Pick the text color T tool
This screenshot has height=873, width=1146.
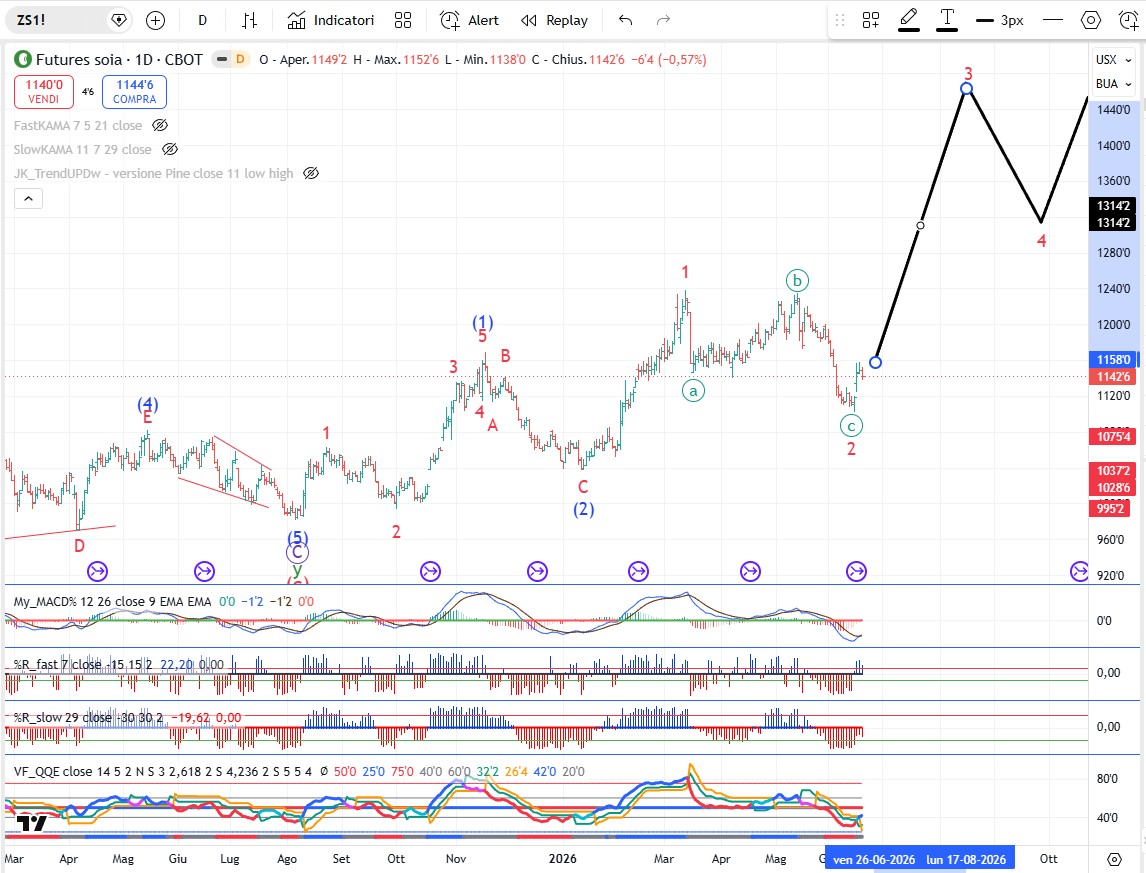[x=947, y=20]
